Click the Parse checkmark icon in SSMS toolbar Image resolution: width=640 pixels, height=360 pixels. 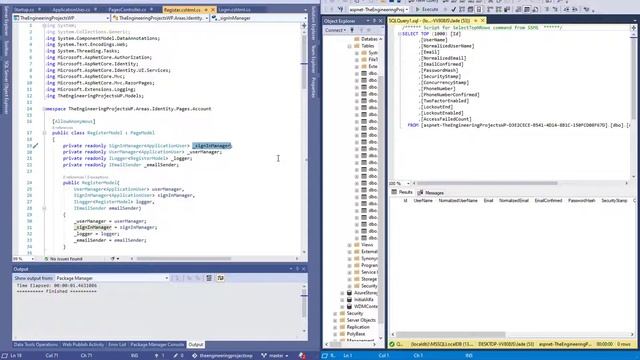453,9
